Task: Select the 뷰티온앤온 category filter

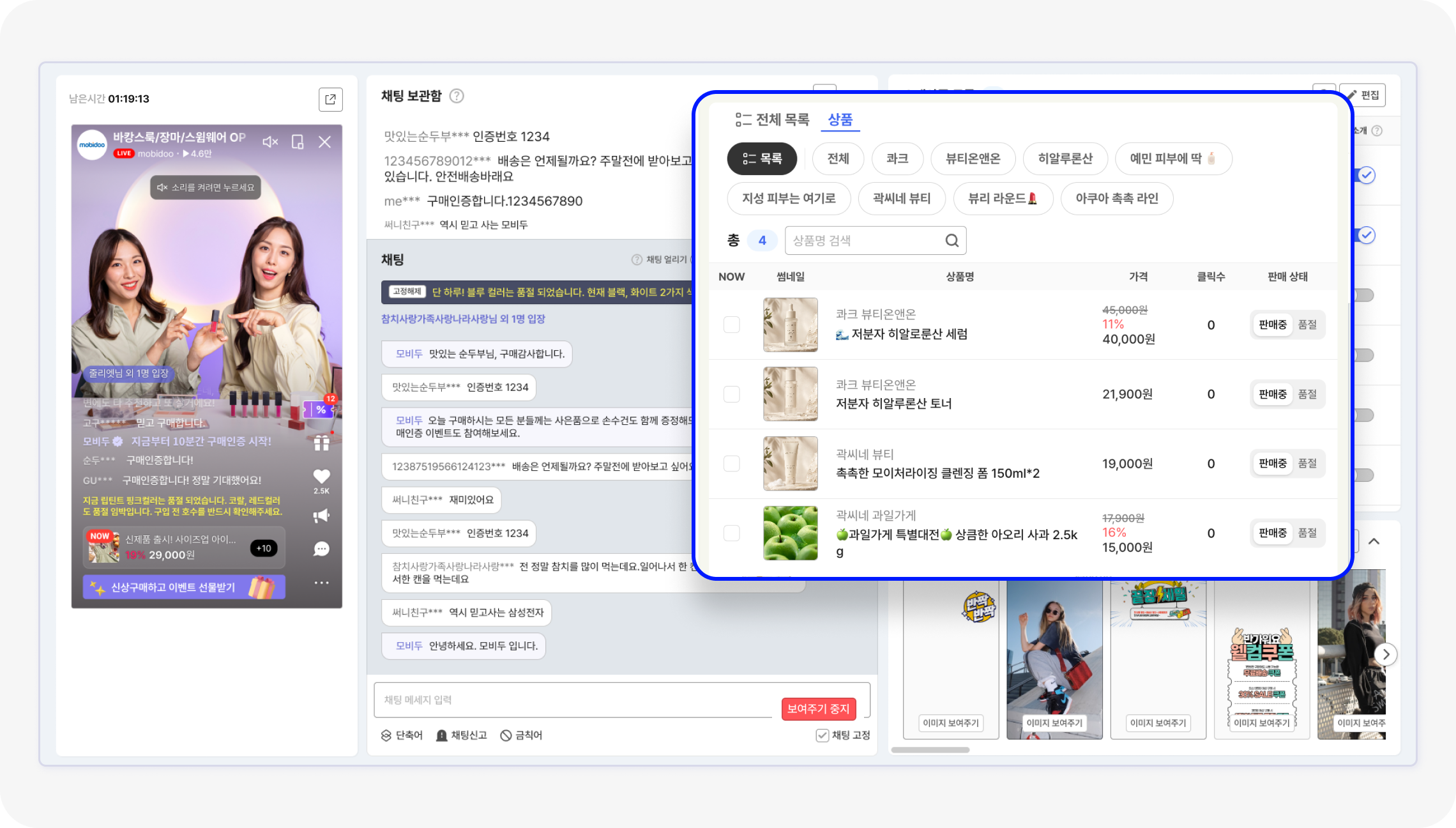Action: [973, 158]
